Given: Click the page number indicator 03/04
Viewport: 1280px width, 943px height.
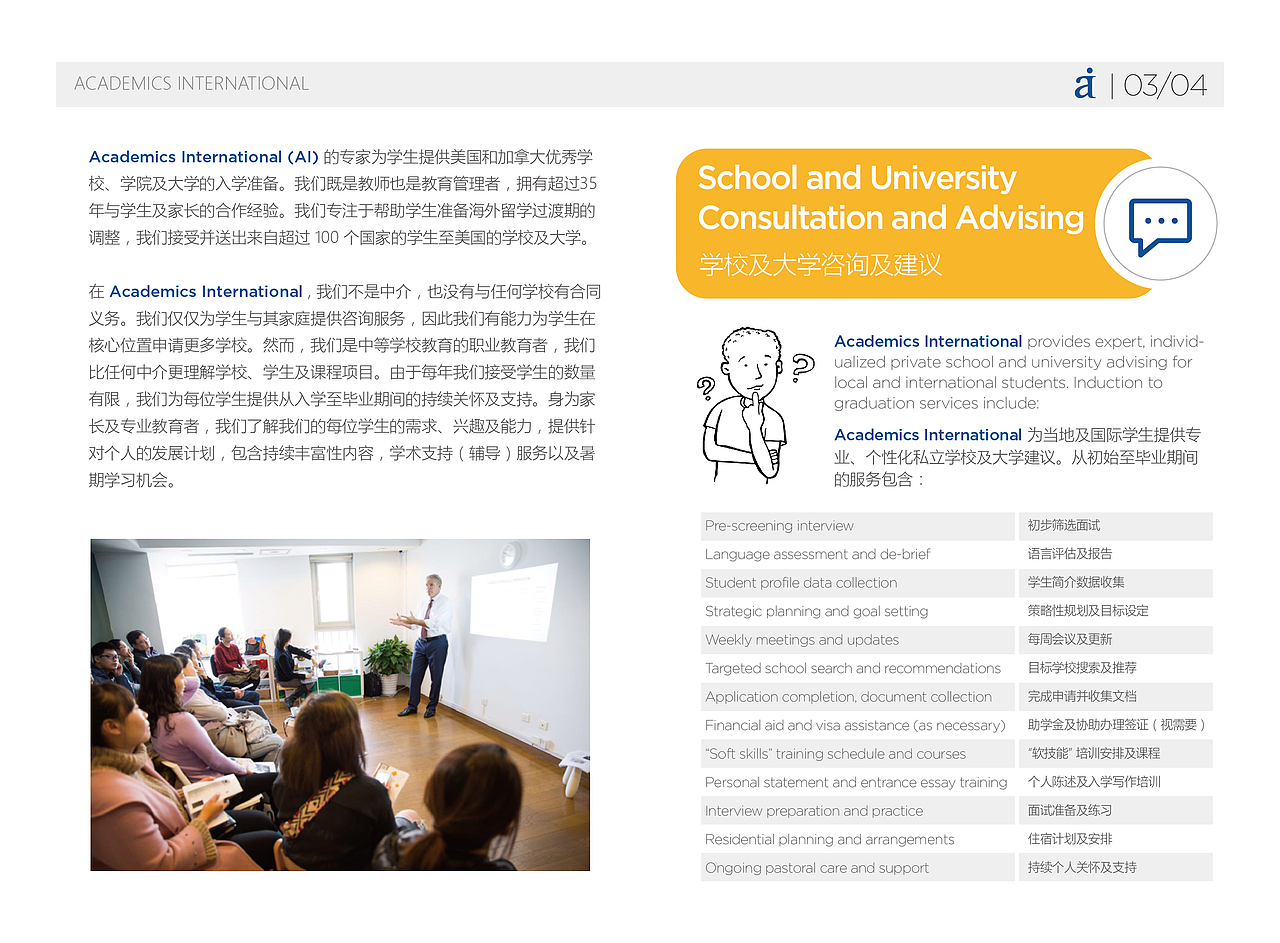Looking at the screenshot, I should coord(1165,84).
